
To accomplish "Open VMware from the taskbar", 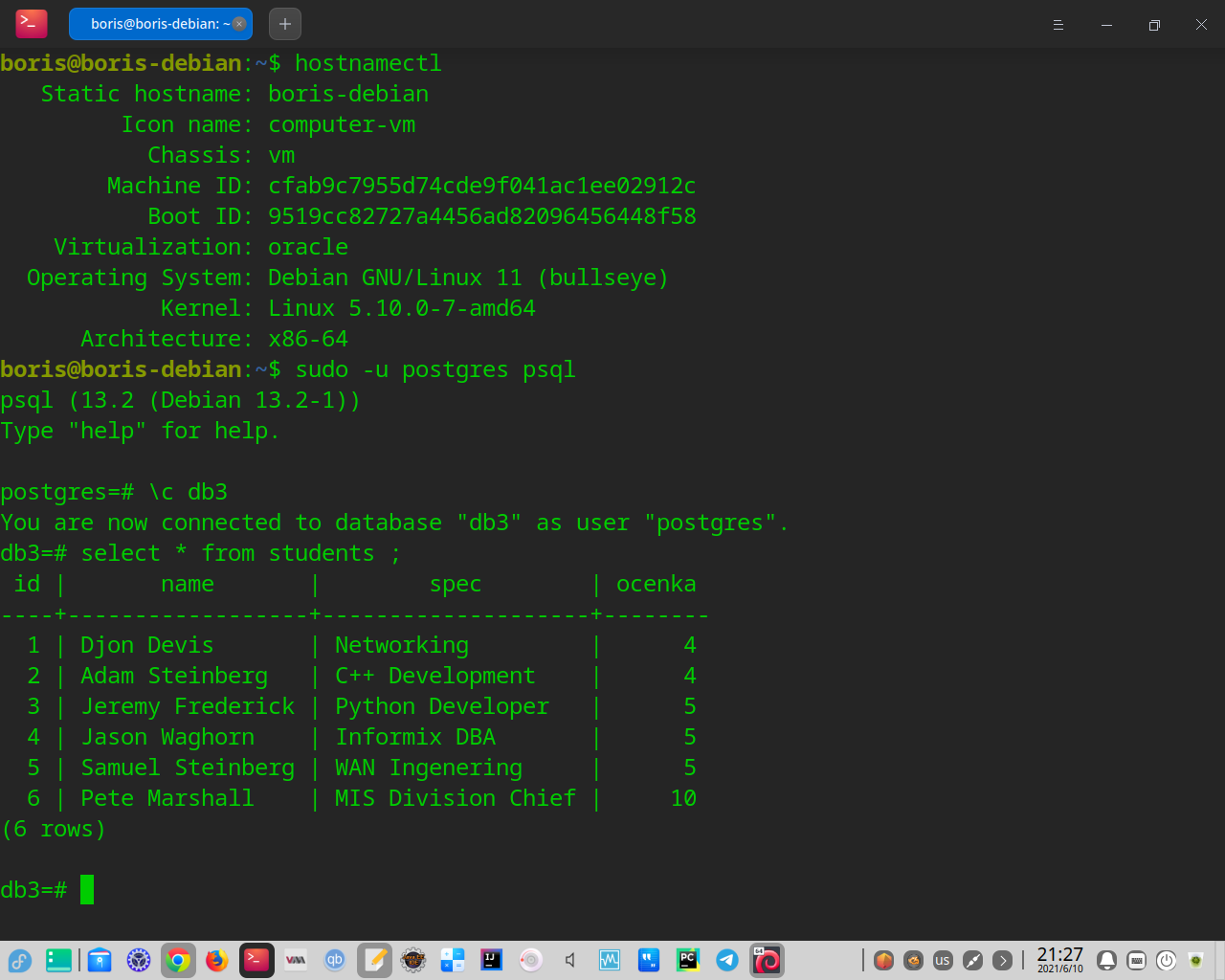I will (x=295, y=960).
